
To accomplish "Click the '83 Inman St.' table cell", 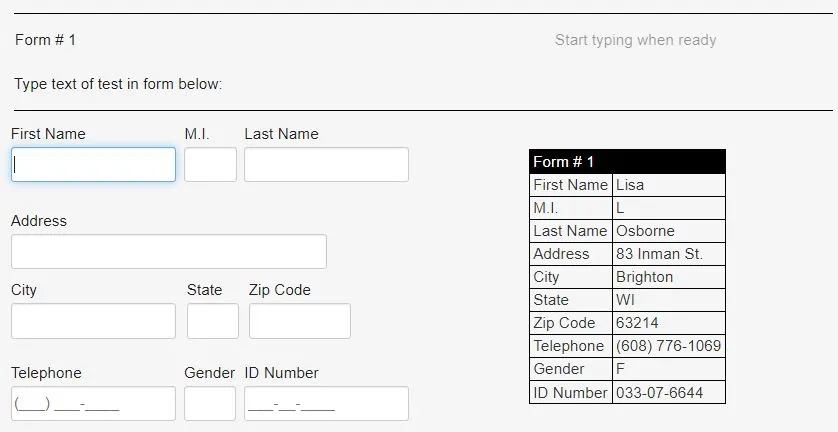I will coord(669,254).
